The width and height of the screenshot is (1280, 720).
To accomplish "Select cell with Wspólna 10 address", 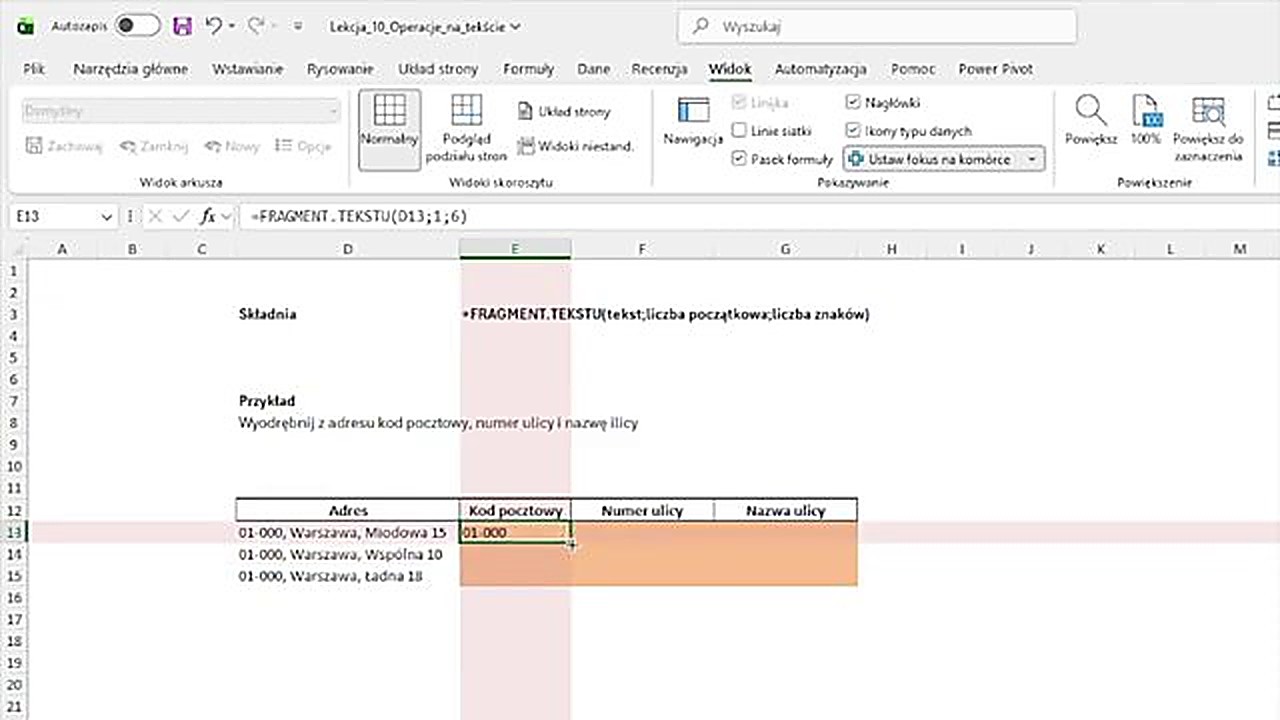I will click(347, 554).
